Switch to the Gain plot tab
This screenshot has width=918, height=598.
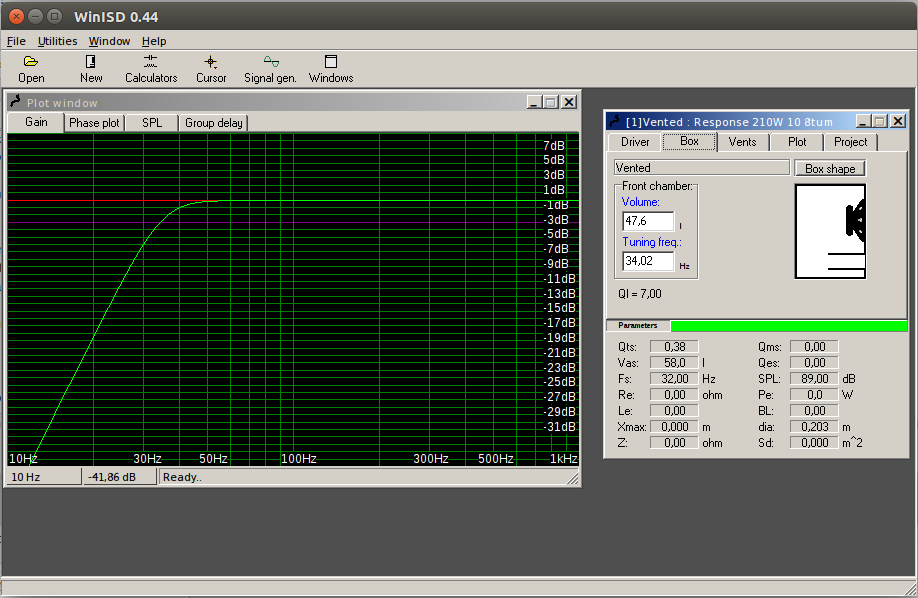click(x=36, y=122)
